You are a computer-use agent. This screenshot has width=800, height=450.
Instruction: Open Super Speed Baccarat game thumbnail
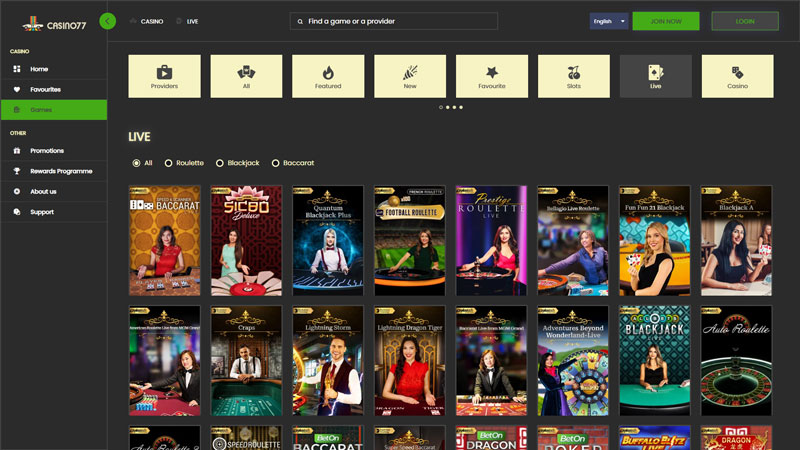tap(410, 438)
